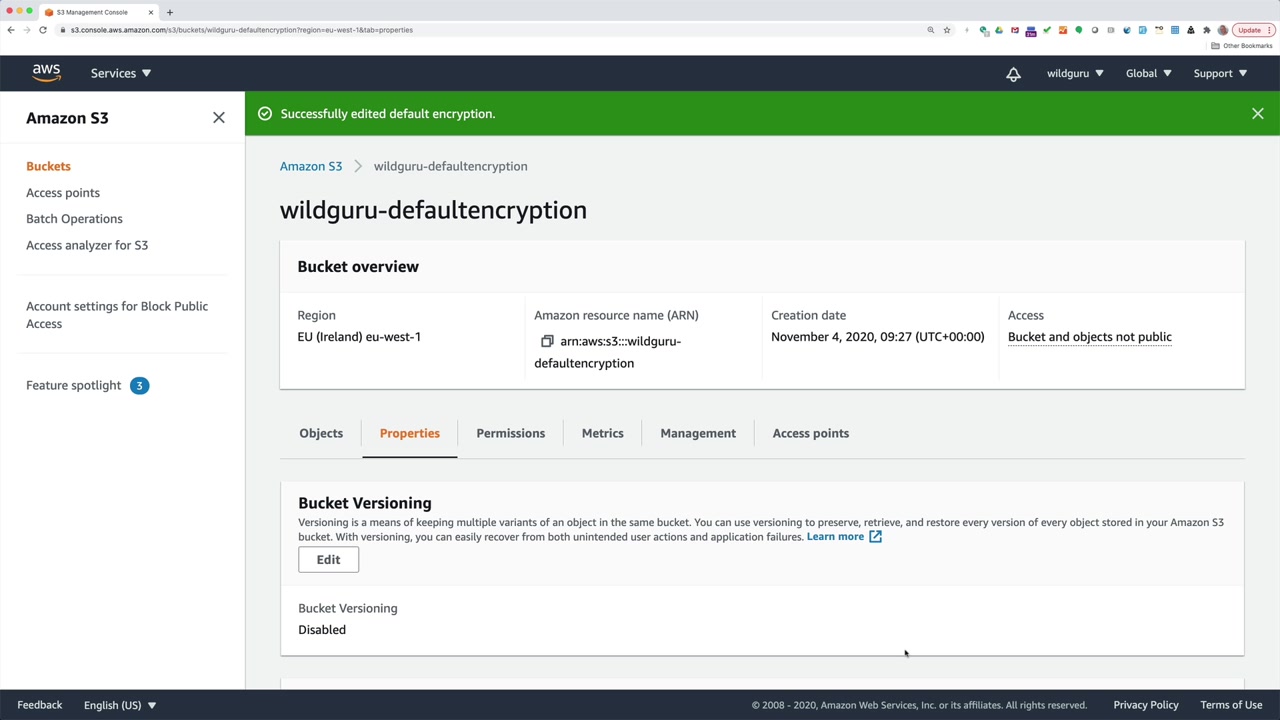
Task: Switch to the Permissions tab
Action: coord(510,433)
